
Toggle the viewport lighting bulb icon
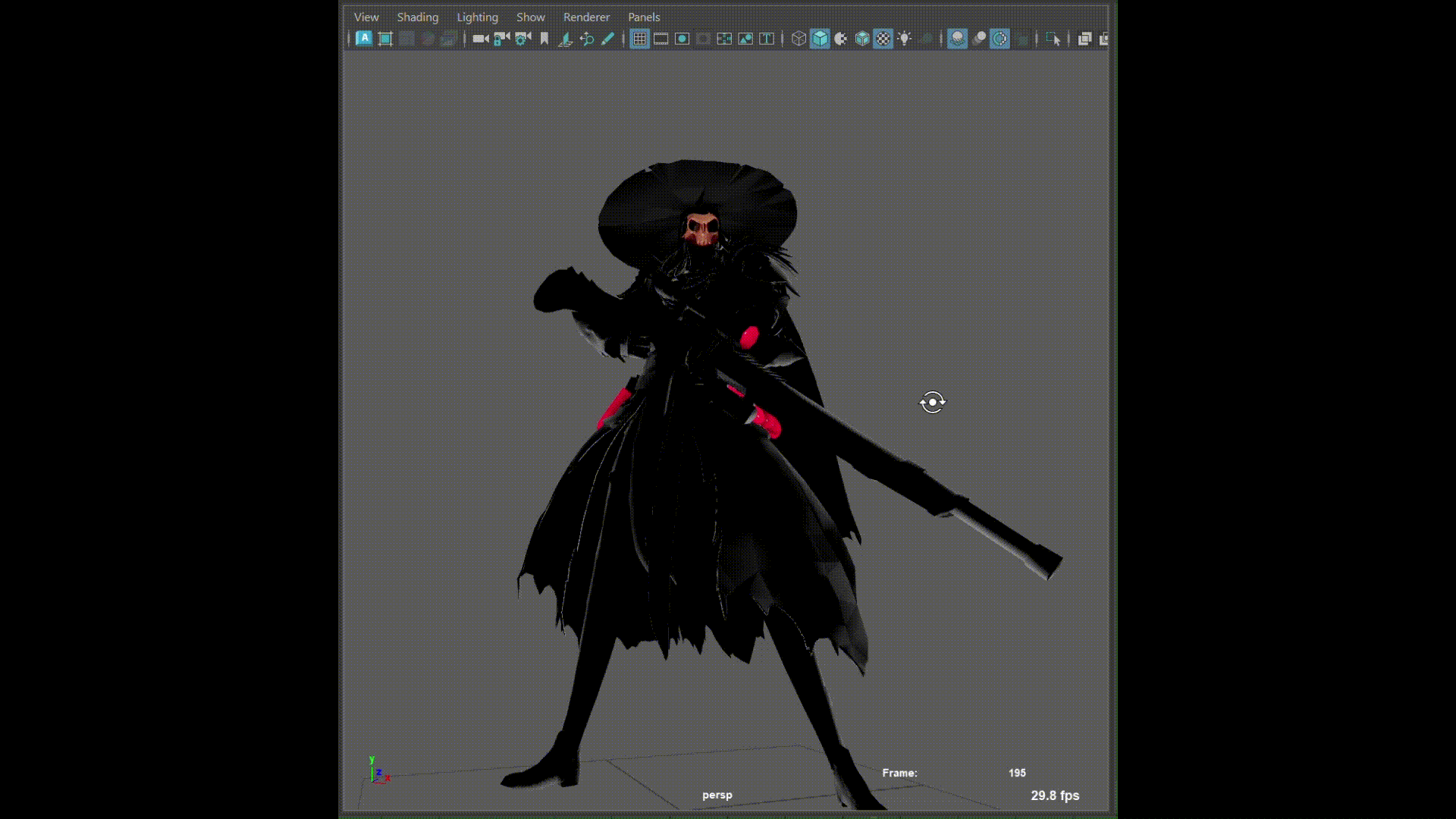pos(905,39)
